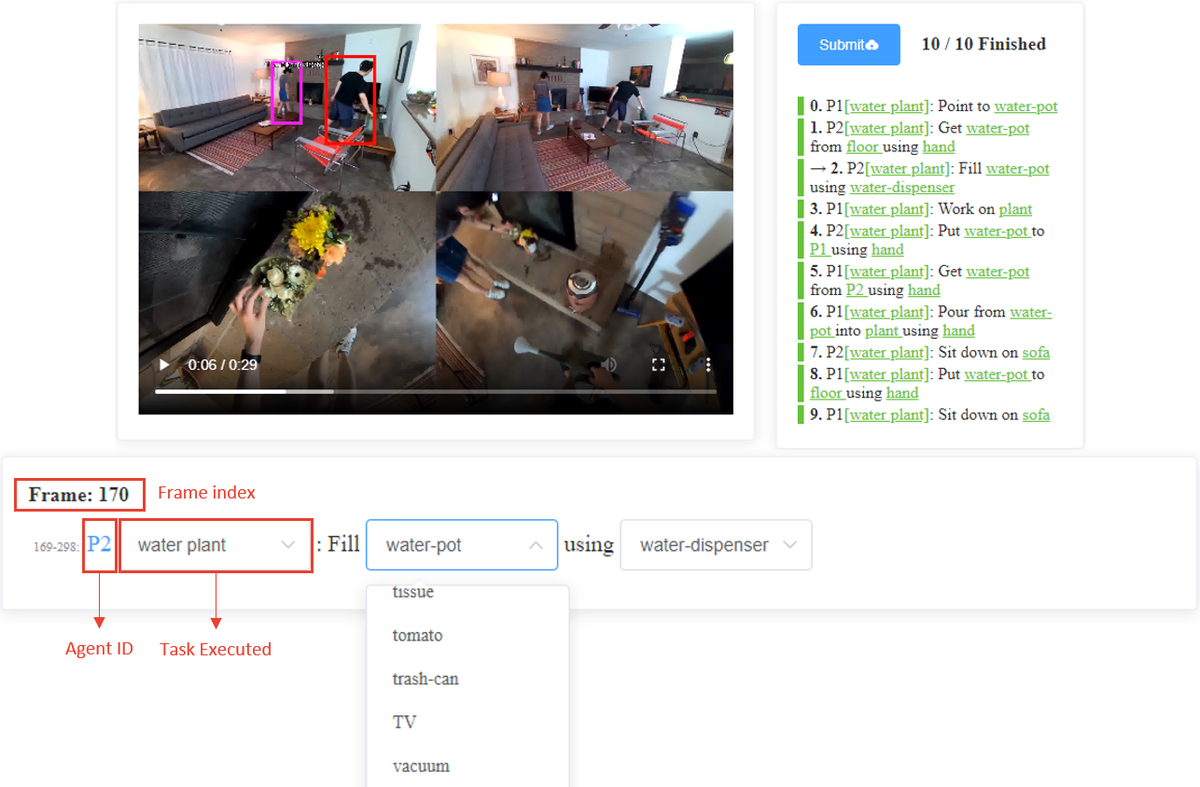Click 'hand' link in step 6
Screen dimensions: 1200x787
coord(958,330)
